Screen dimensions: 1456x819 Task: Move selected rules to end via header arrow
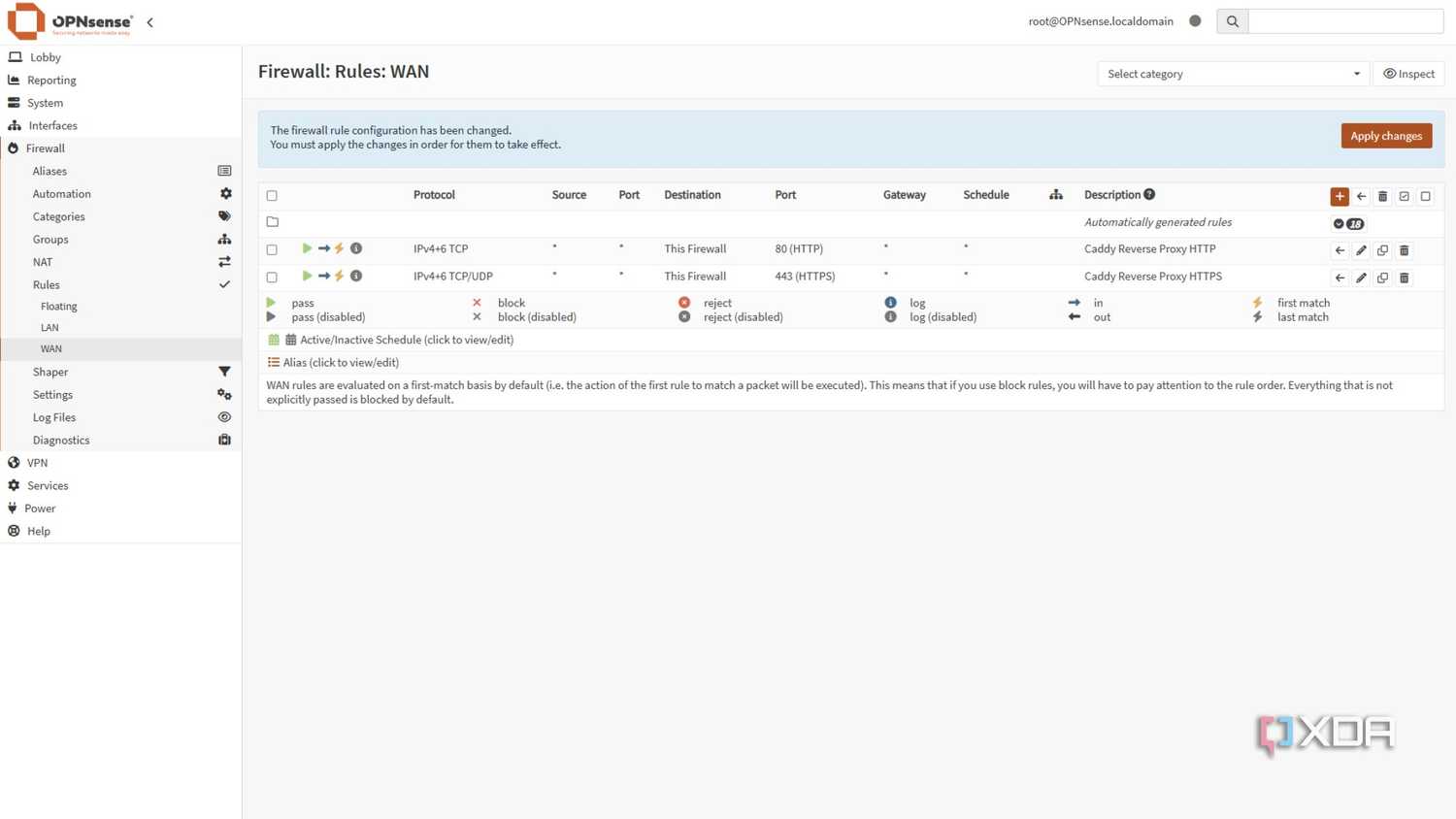tap(1361, 196)
